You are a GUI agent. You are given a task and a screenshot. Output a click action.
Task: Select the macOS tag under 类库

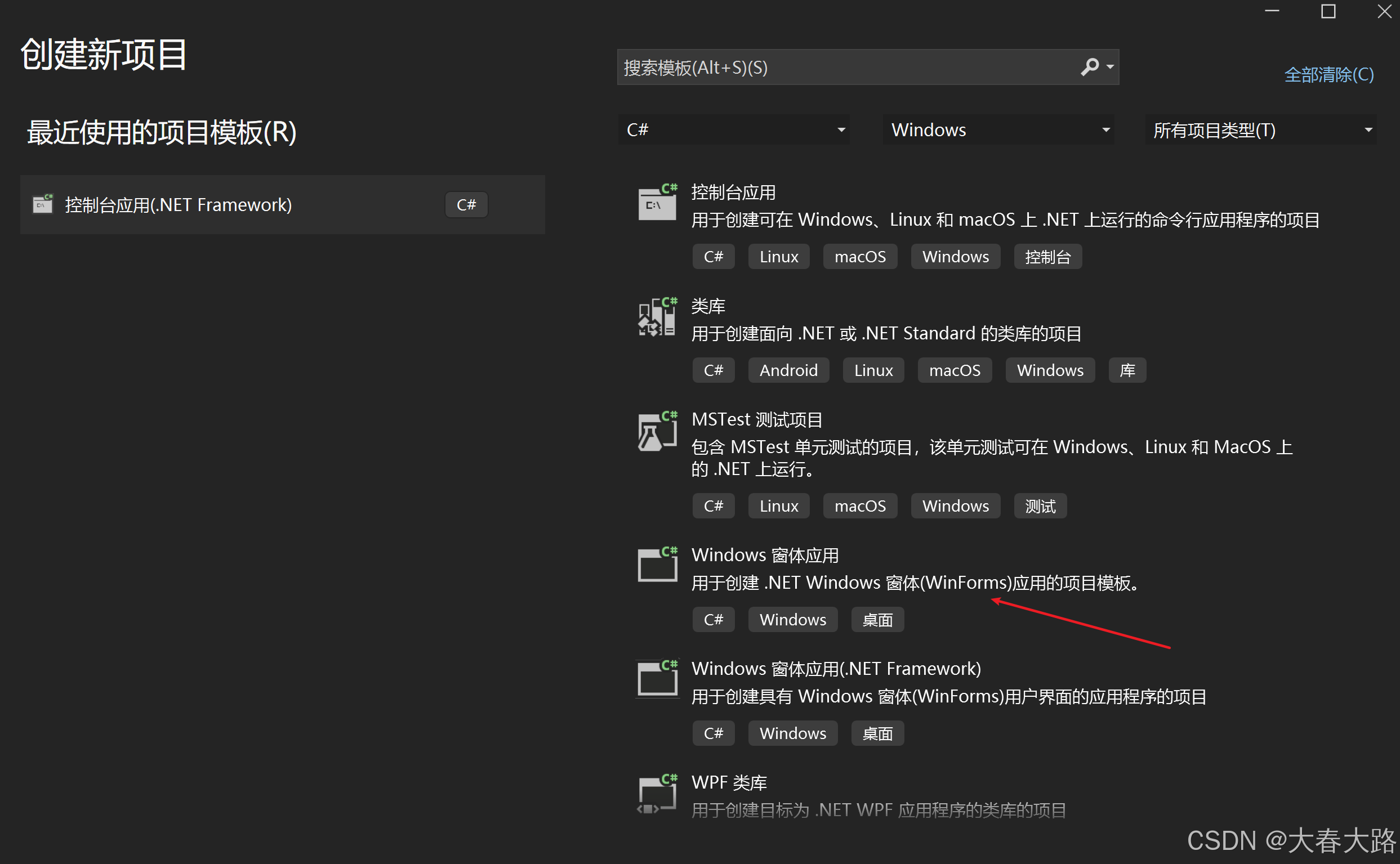pyautogui.click(x=955, y=370)
